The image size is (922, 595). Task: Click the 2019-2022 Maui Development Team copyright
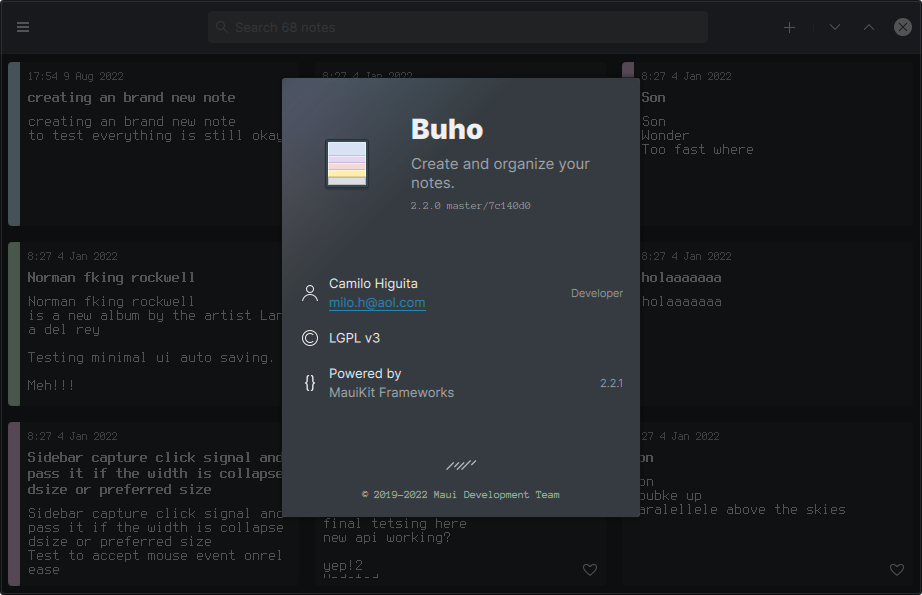pos(461,495)
